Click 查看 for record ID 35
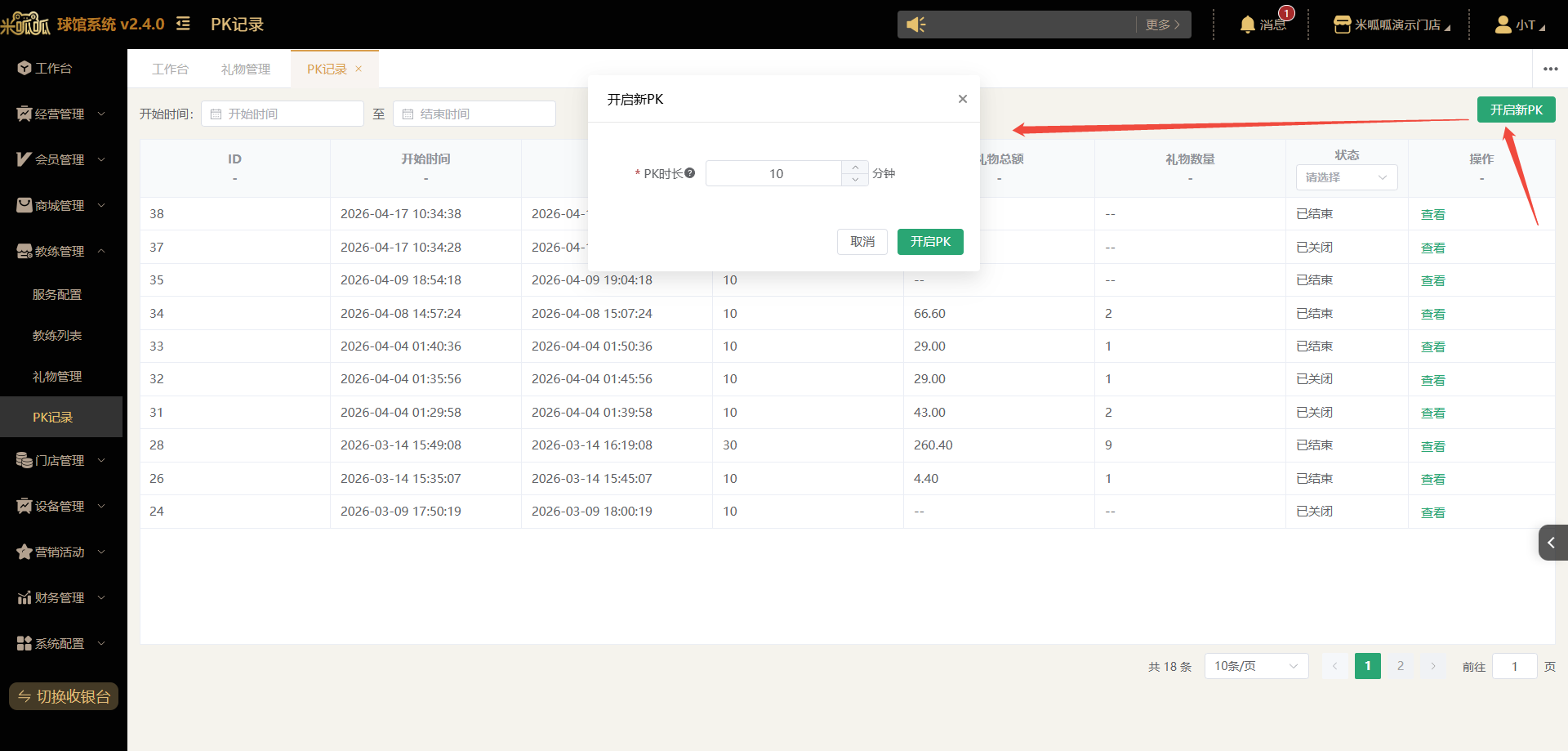Screen dimensions: 1568x751 [x=1432, y=280]
